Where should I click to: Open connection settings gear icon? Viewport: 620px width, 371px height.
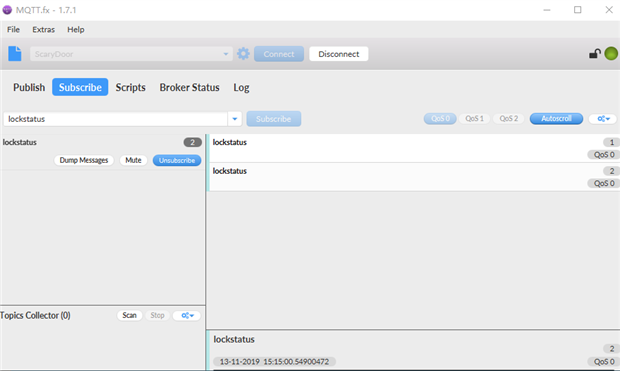tap(243, 53)
